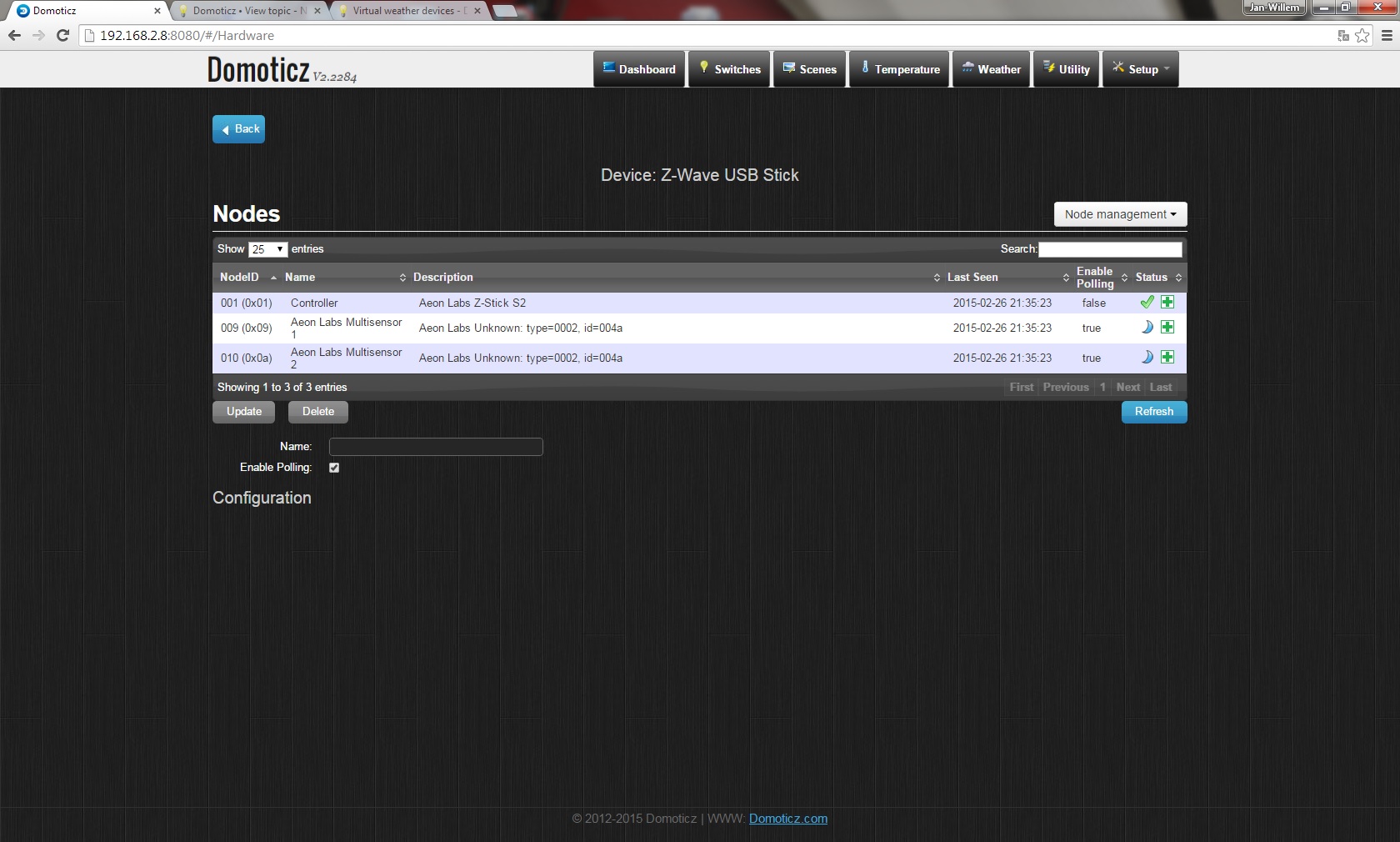Click into the Name text field
Viewport: 1400px width, 842px height.
tap(436, 447)
